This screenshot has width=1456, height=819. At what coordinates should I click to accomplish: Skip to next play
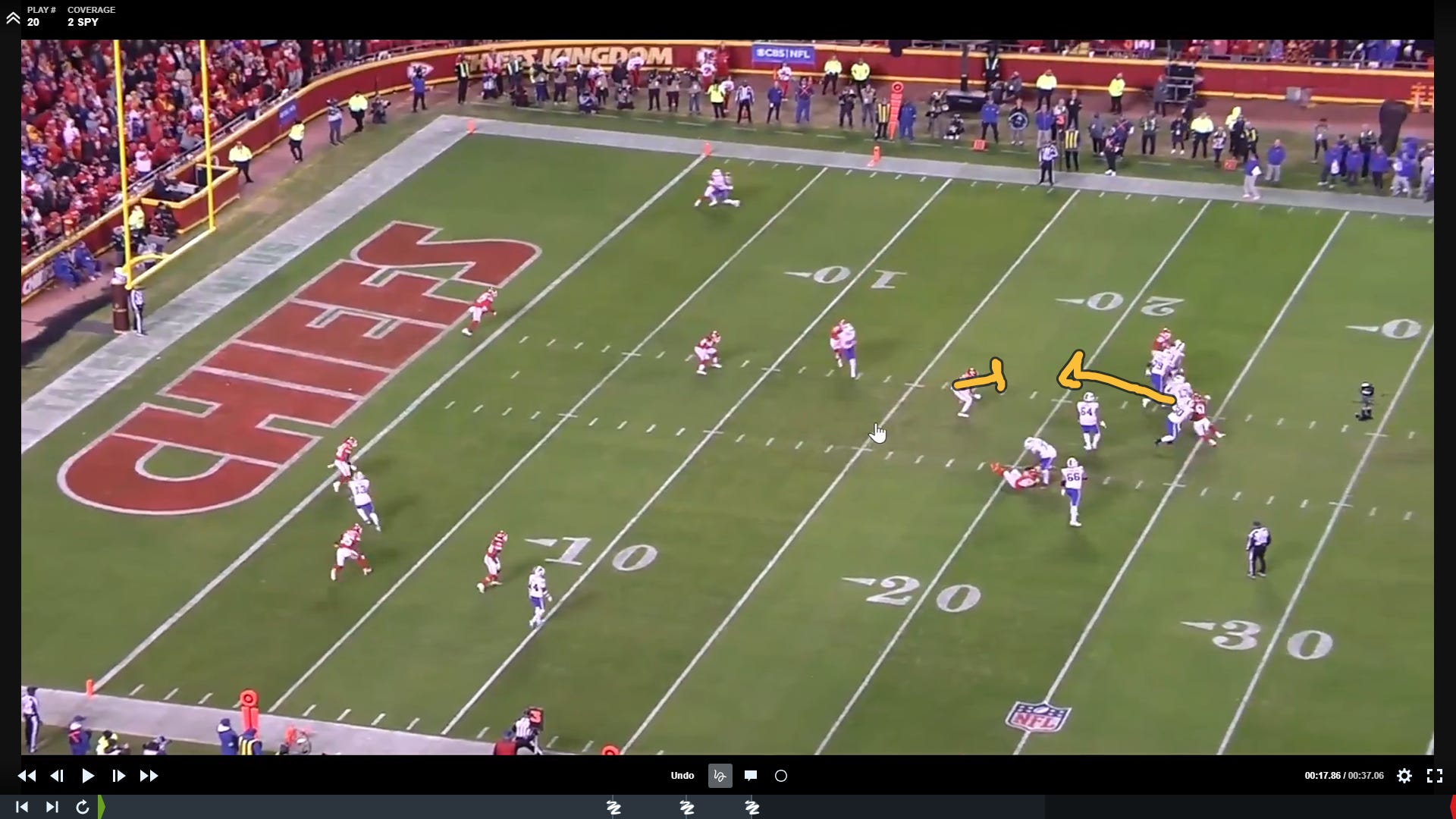click(x=52, y=807)
